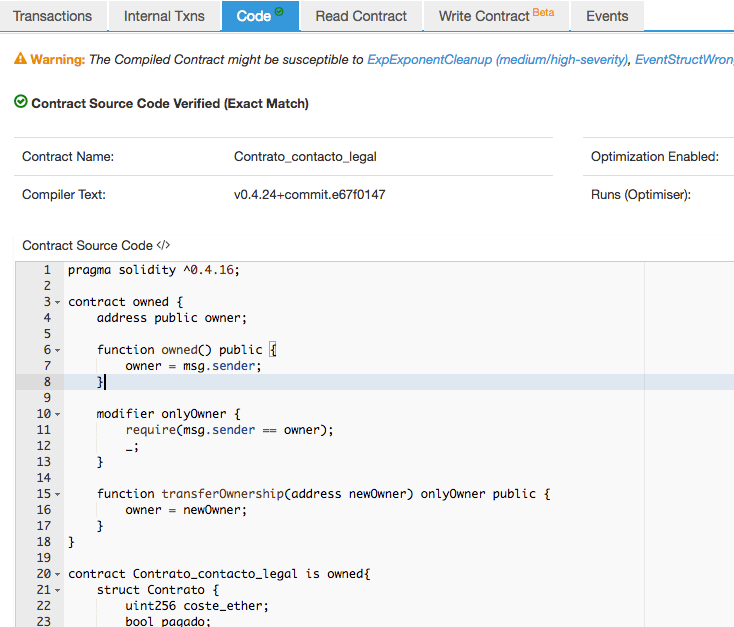Select the Code tab
Viewport: 734px width, 627px height.
pos(254,16)
